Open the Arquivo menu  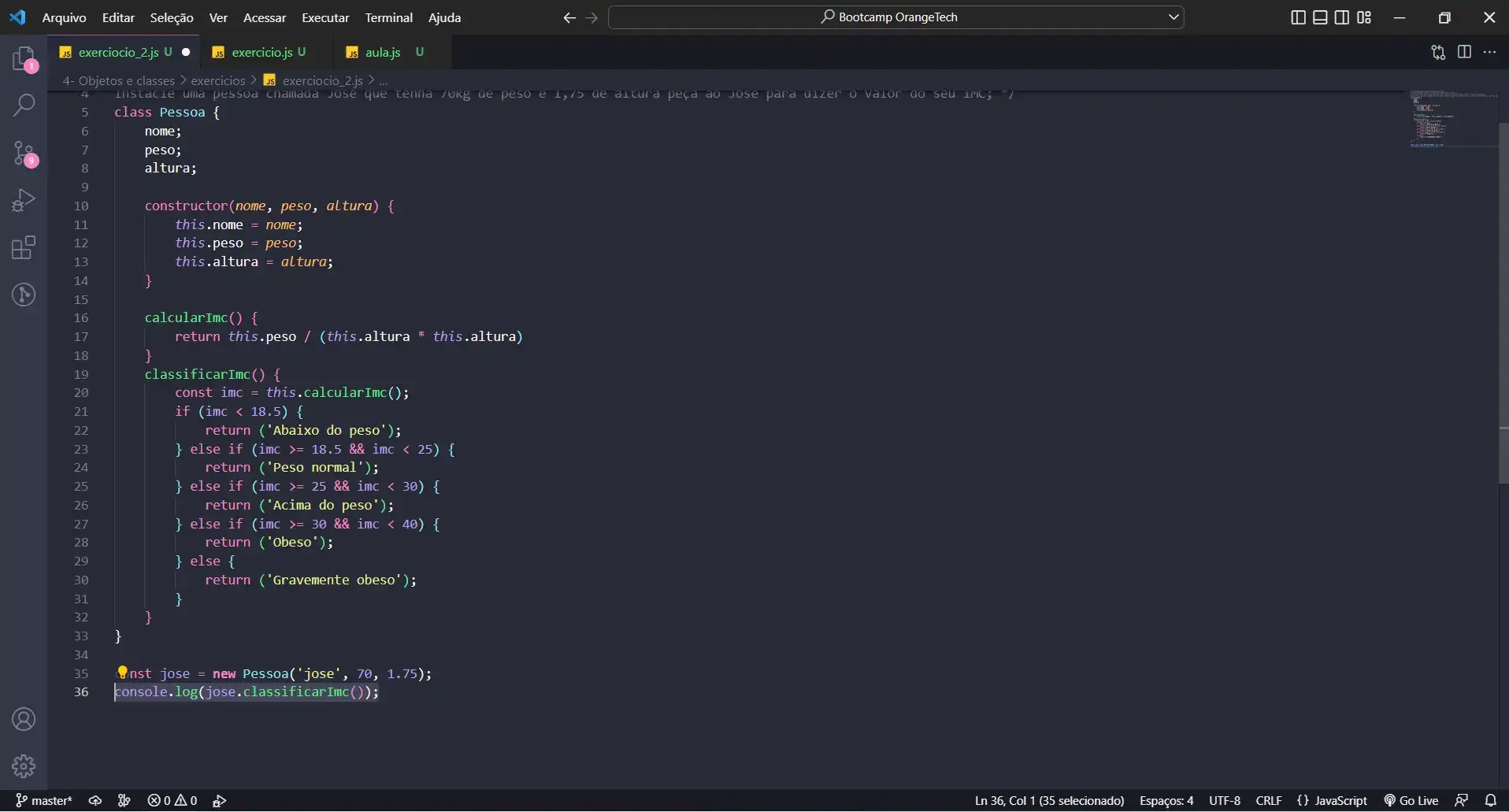64,17
